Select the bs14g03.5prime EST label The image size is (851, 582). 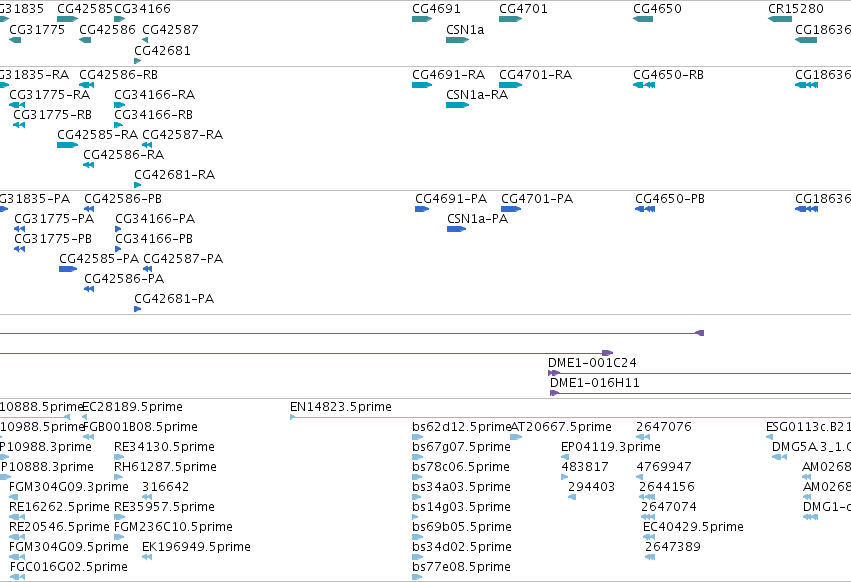tap(461, 507)
